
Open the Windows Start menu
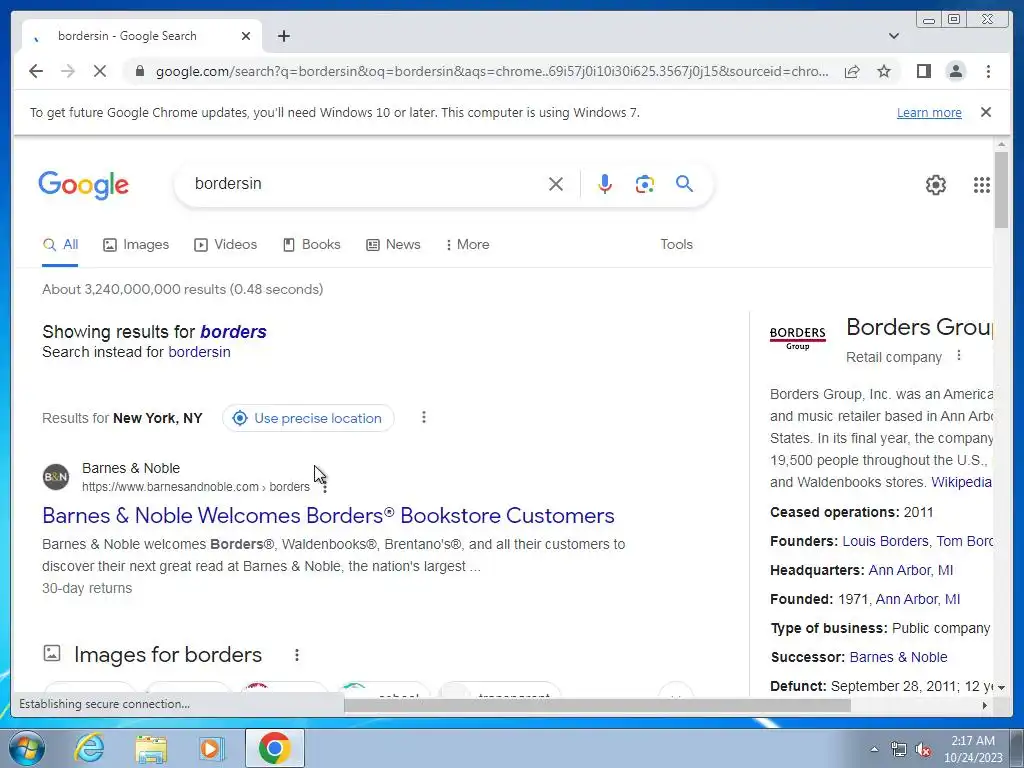[27, 748]
